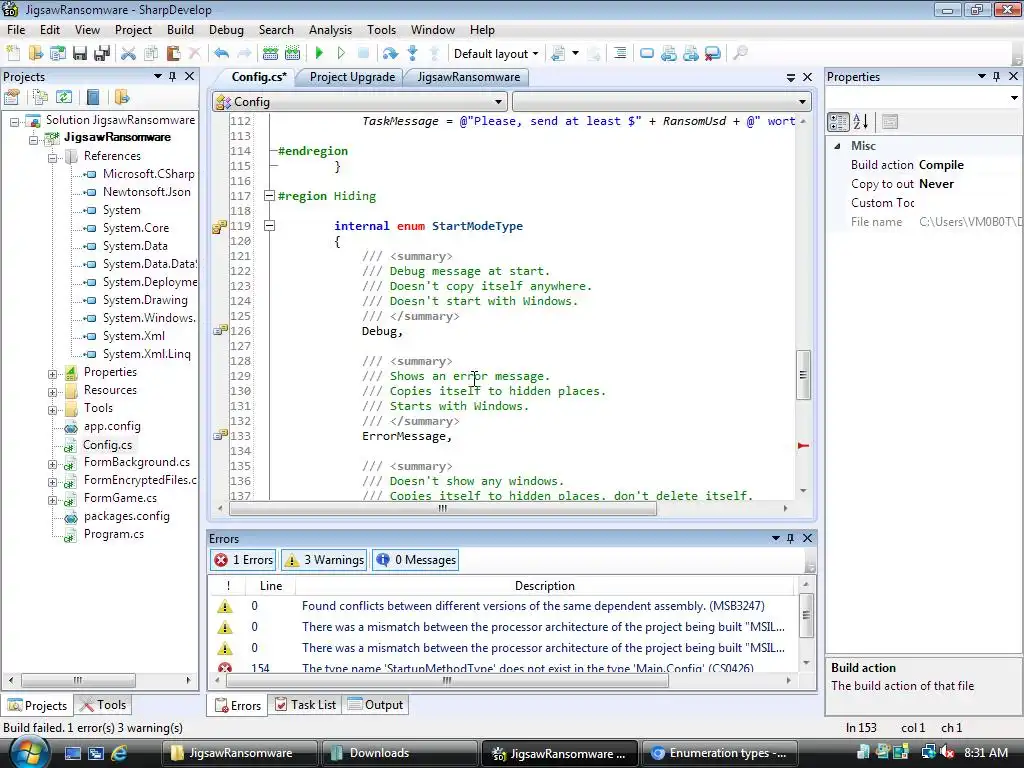Viewport: 1024px width, 768px height.
Task: Switch to Task List tab
Action: [305, 705]
